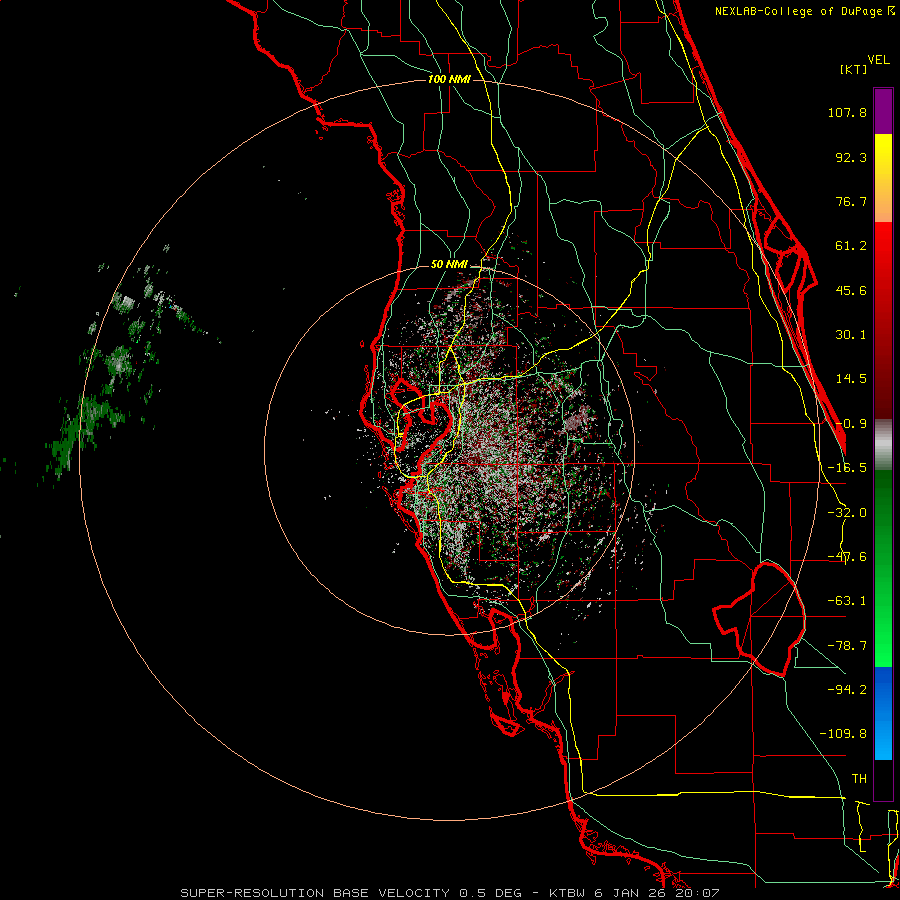Click the Super-Resolution Base Velocity caption
Screen dimensions: 900x900
click(449, 893)
